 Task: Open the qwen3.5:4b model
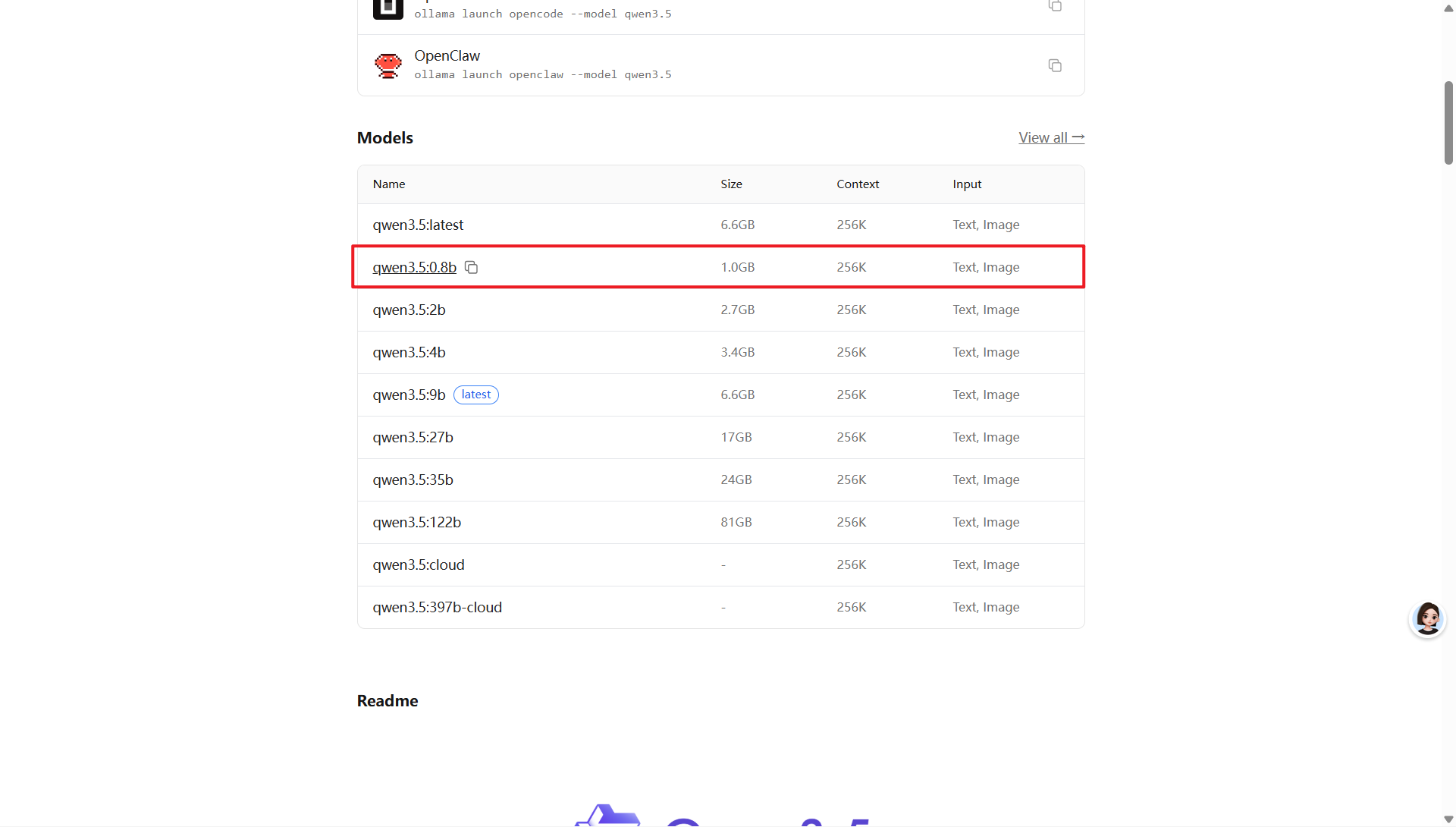click(409, 352)
